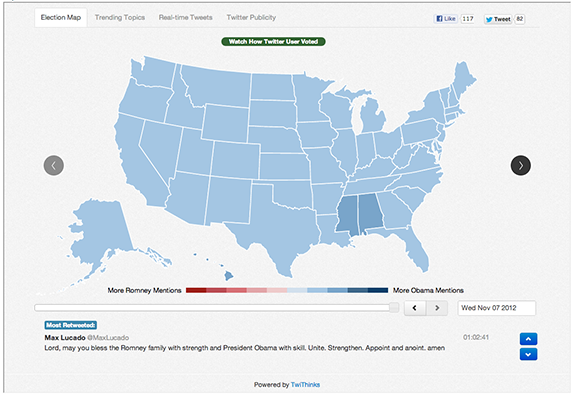Step back one date with left chevron

pyautogui.click(x=415, y=308)
